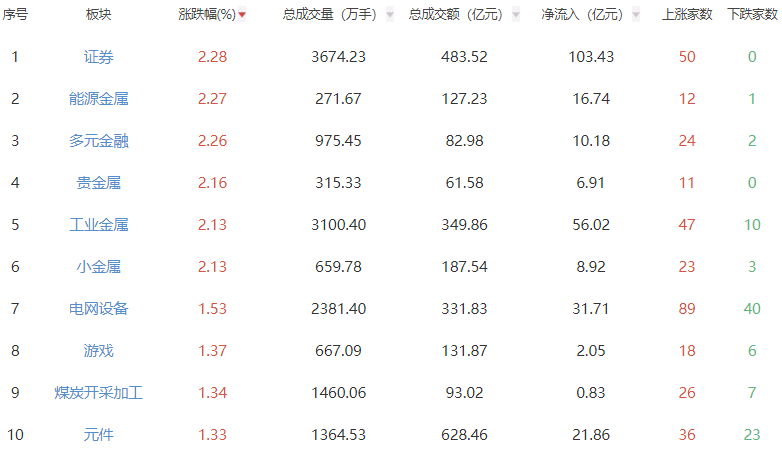Screen dimensions: 782x453
Task: Select the 元件 sector link
Action: (99, 435)
